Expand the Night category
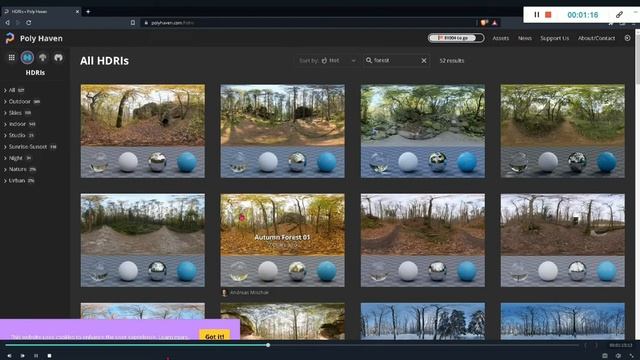The image size is (640, 360). pos(17,158)
